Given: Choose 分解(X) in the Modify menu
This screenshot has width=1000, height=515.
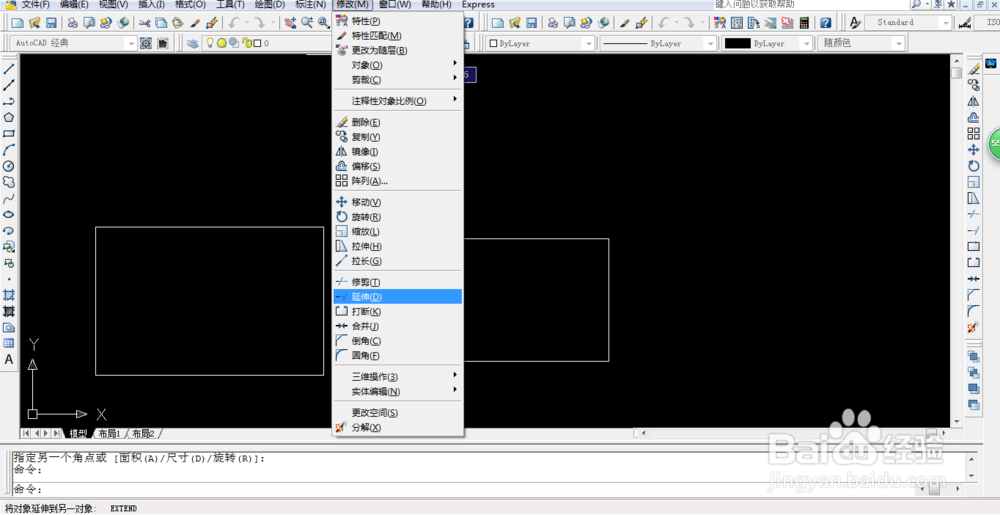Looking at the screenshot, I should (398, 427).
